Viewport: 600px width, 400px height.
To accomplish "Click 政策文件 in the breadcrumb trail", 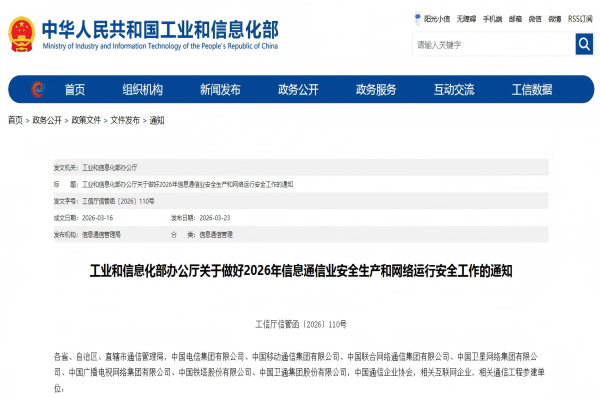I will click(x=86, y=120).
